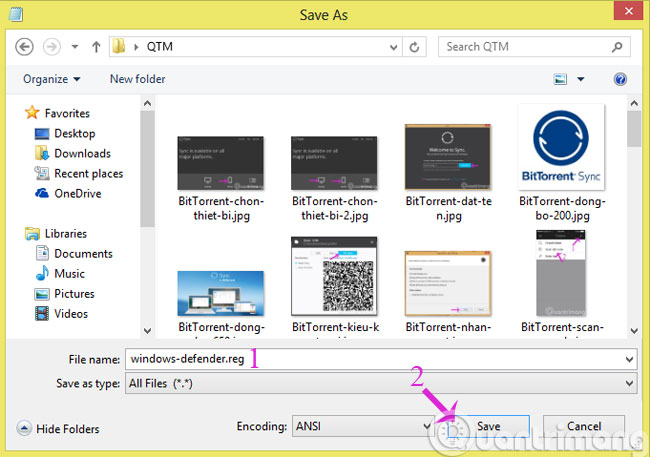Open Downloads in the navigation pane
The image size is (650, 457).
point(82,153)
